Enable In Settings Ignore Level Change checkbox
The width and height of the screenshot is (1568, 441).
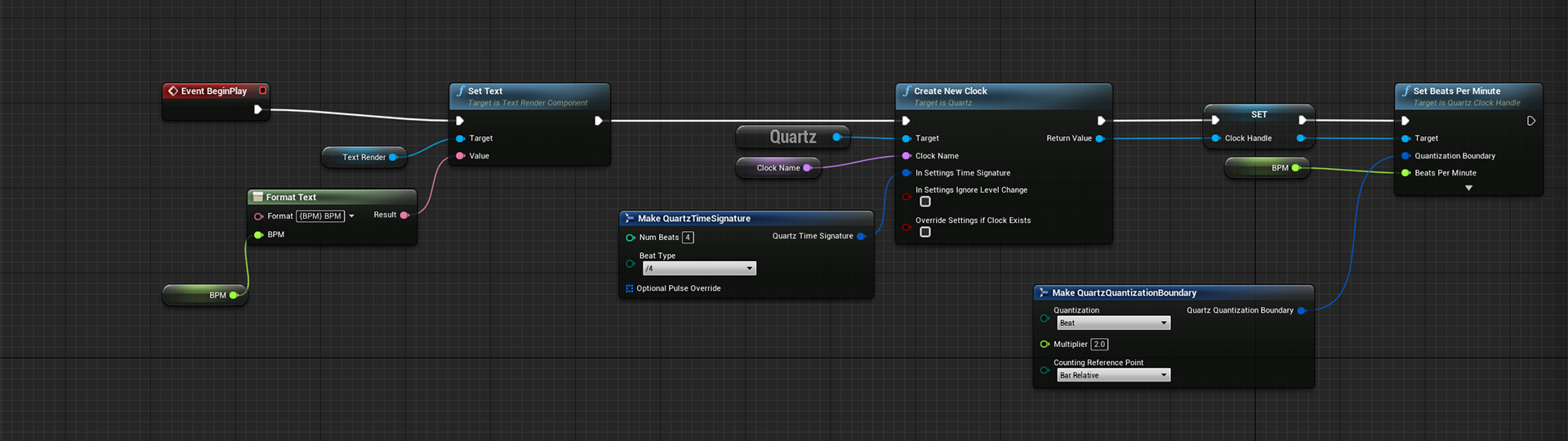[925, 202]
